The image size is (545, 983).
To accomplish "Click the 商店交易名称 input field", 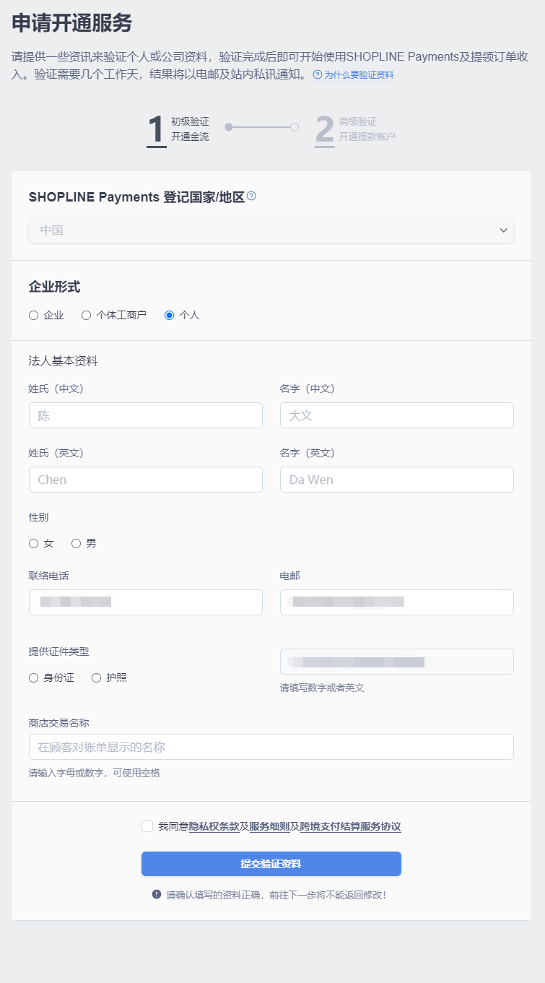I will tap(272, 747).
